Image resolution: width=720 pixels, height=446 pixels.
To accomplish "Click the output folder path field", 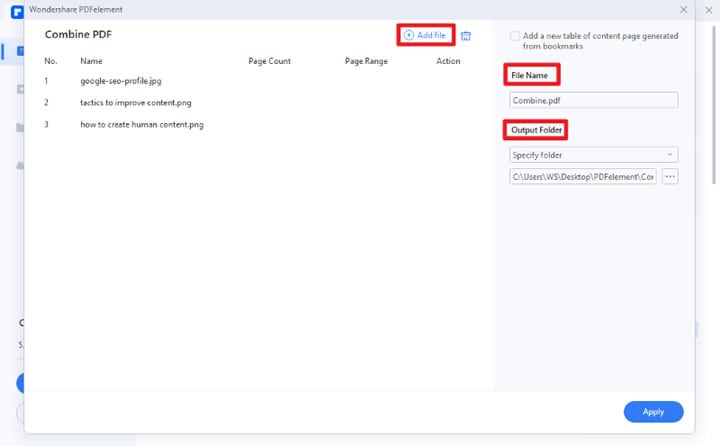I will point(583,176).
